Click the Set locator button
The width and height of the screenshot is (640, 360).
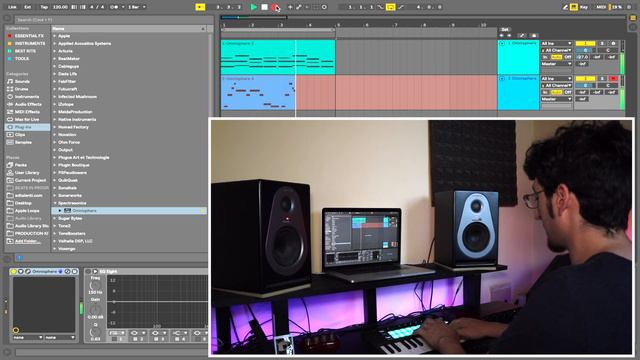tap(505, 29)
